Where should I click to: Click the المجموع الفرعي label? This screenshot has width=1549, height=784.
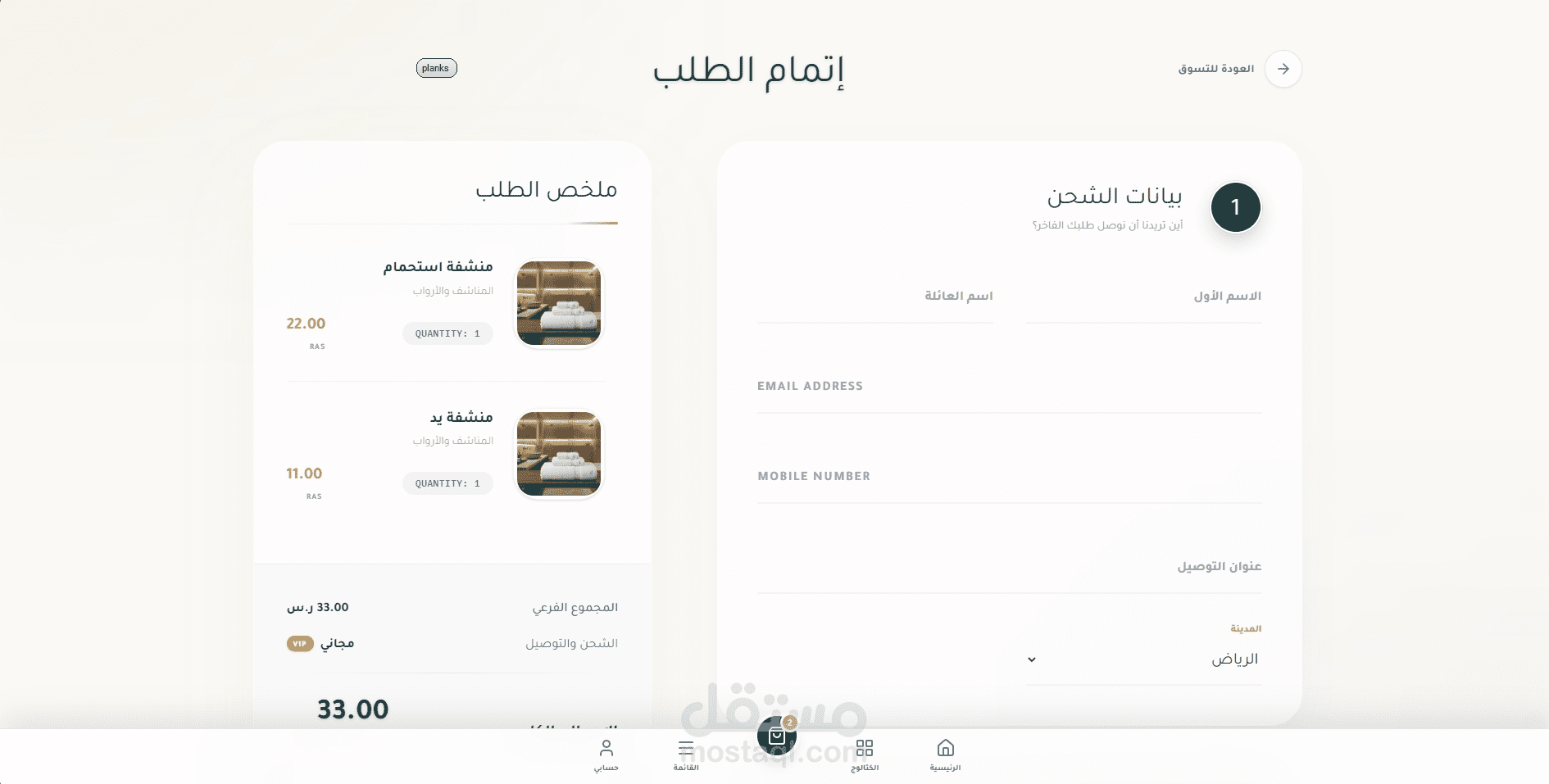coord(575,608)
